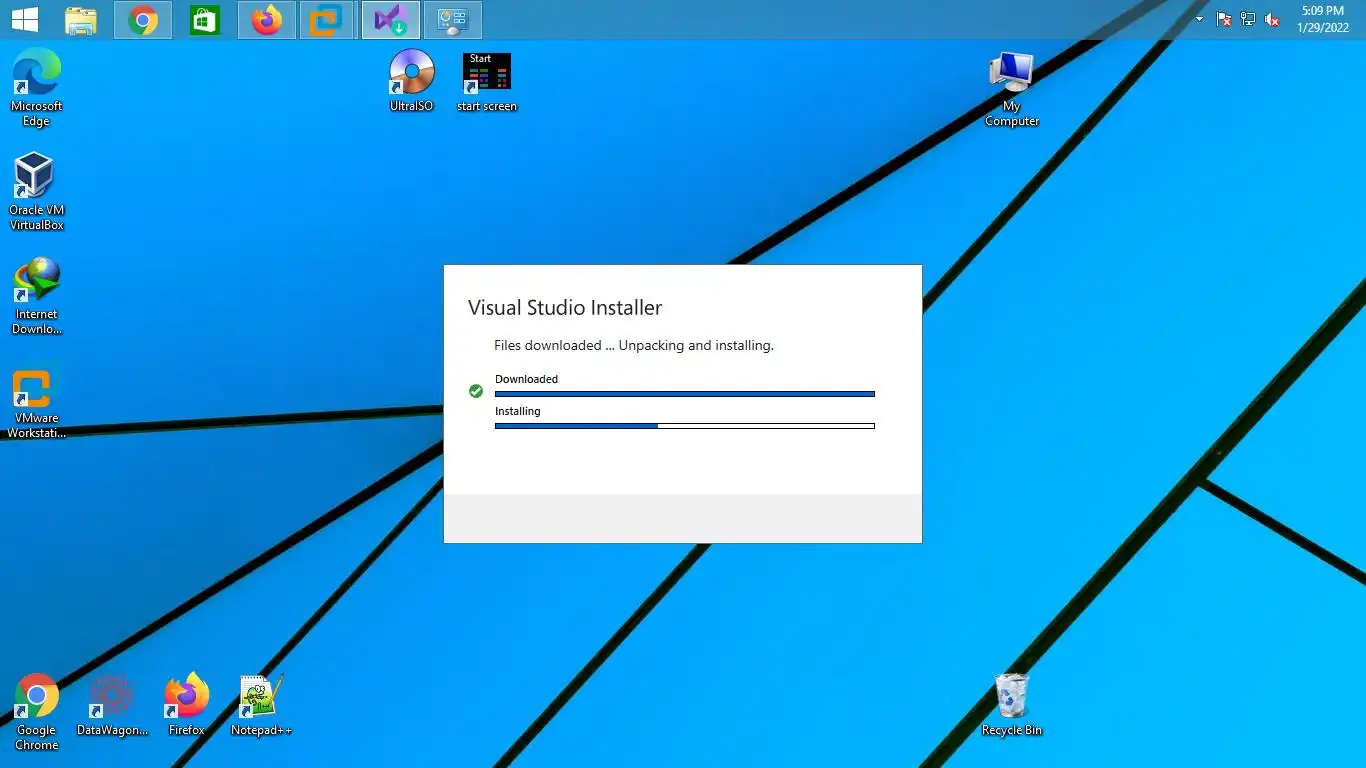Click the 'Downloaded' label

526,379
